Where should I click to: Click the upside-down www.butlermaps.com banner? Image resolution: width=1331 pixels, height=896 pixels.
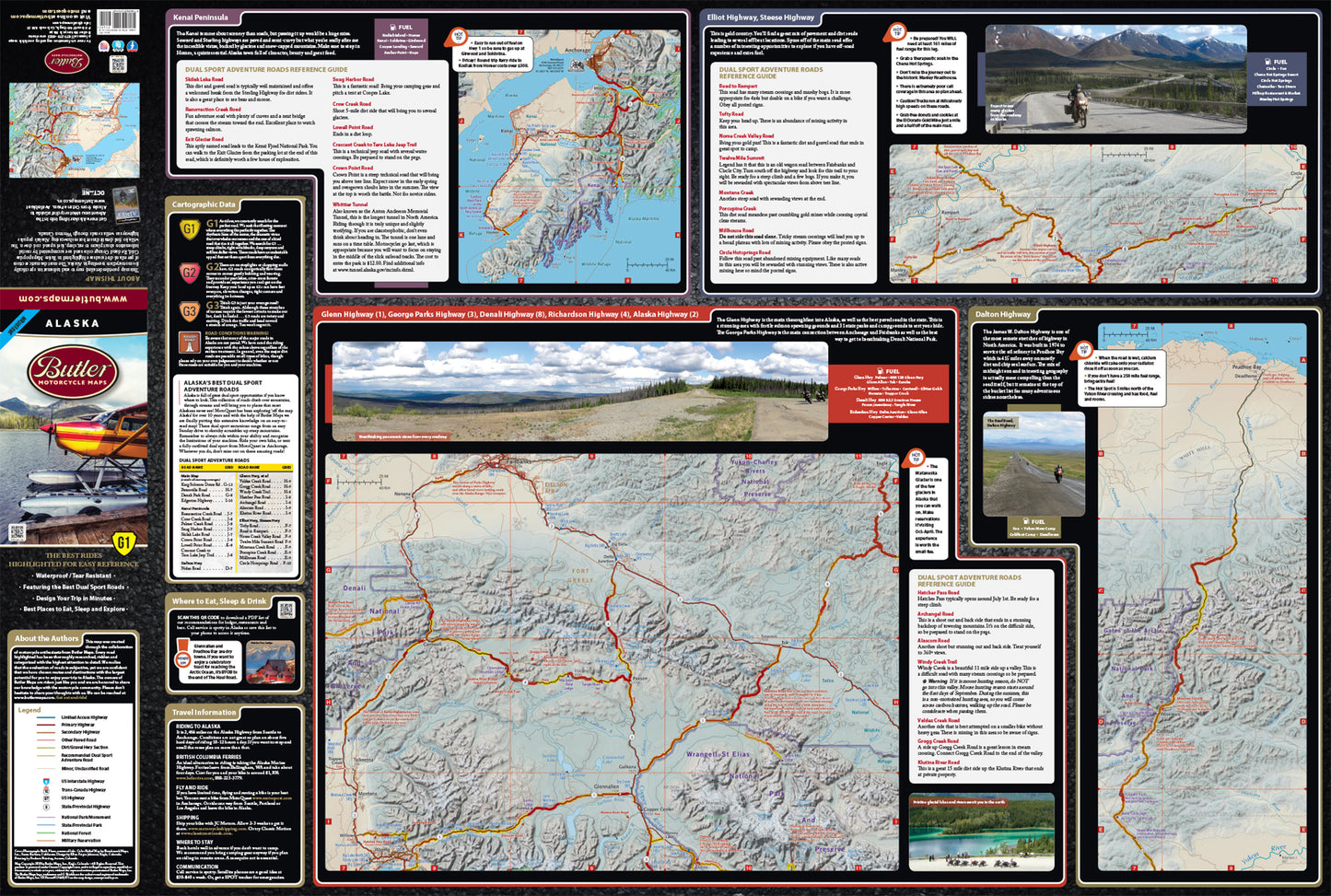pos(73,299)
